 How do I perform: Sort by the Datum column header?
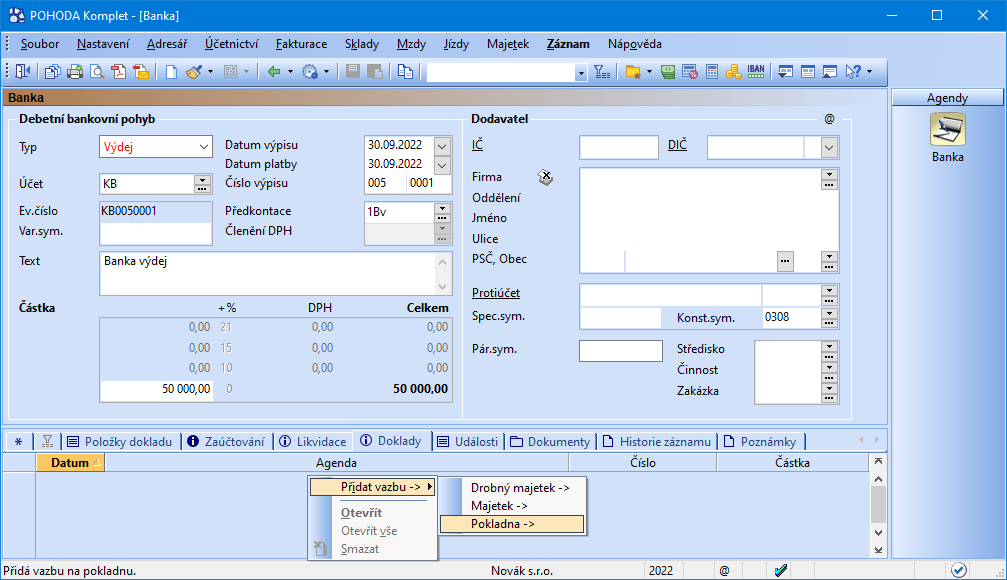pyautogui.click(x=70, y=462)
